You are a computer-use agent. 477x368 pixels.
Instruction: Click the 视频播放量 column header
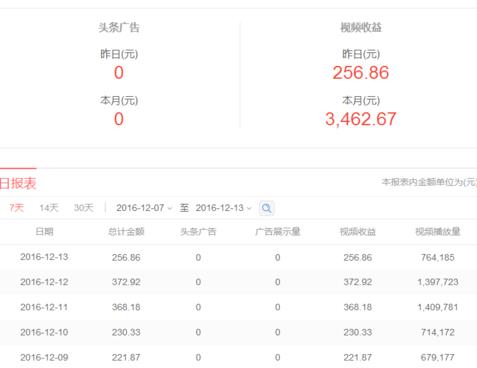tap(438, 232)
